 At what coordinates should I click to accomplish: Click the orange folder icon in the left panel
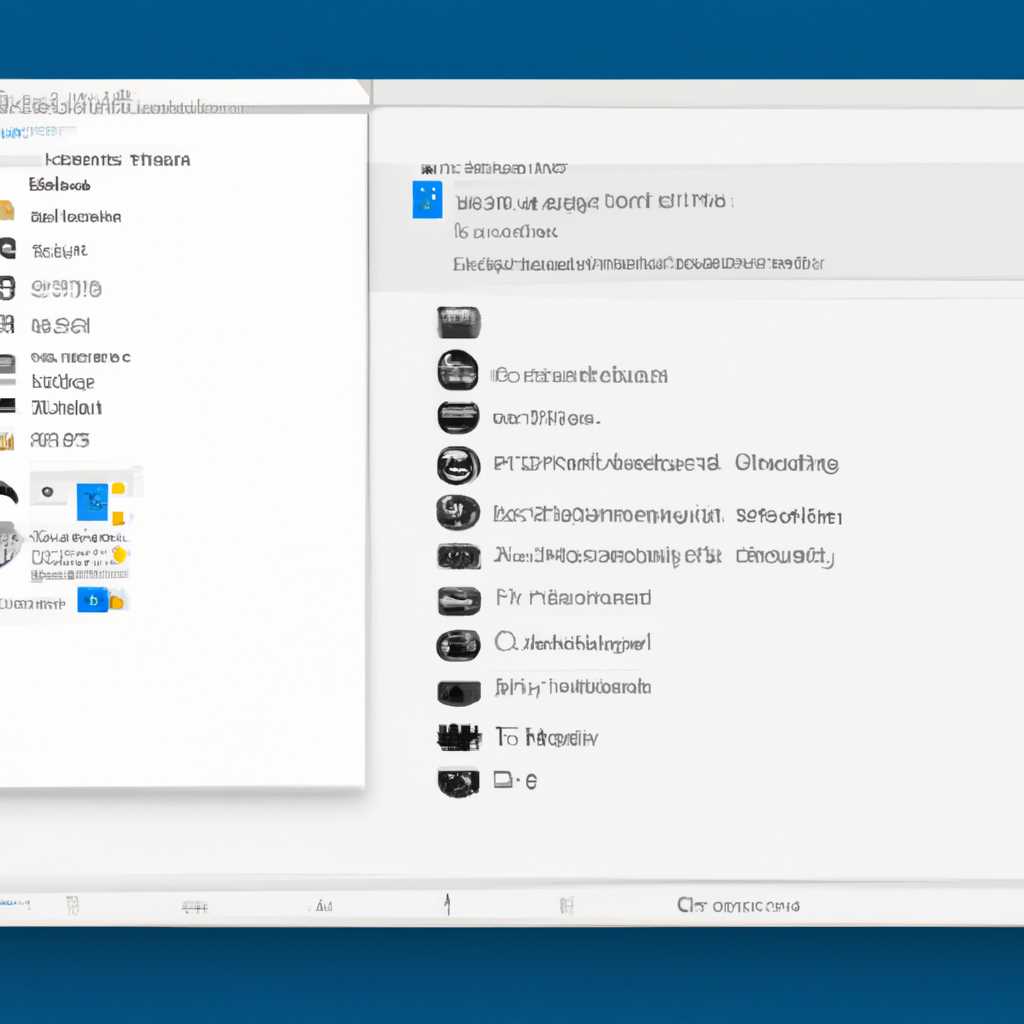click(x=7, y=210)
